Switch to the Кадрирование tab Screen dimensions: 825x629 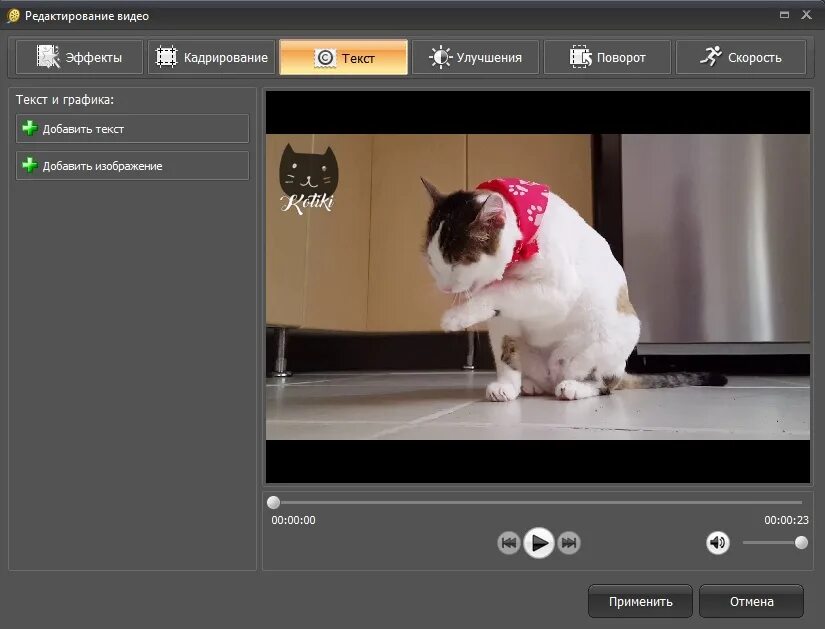212,57
